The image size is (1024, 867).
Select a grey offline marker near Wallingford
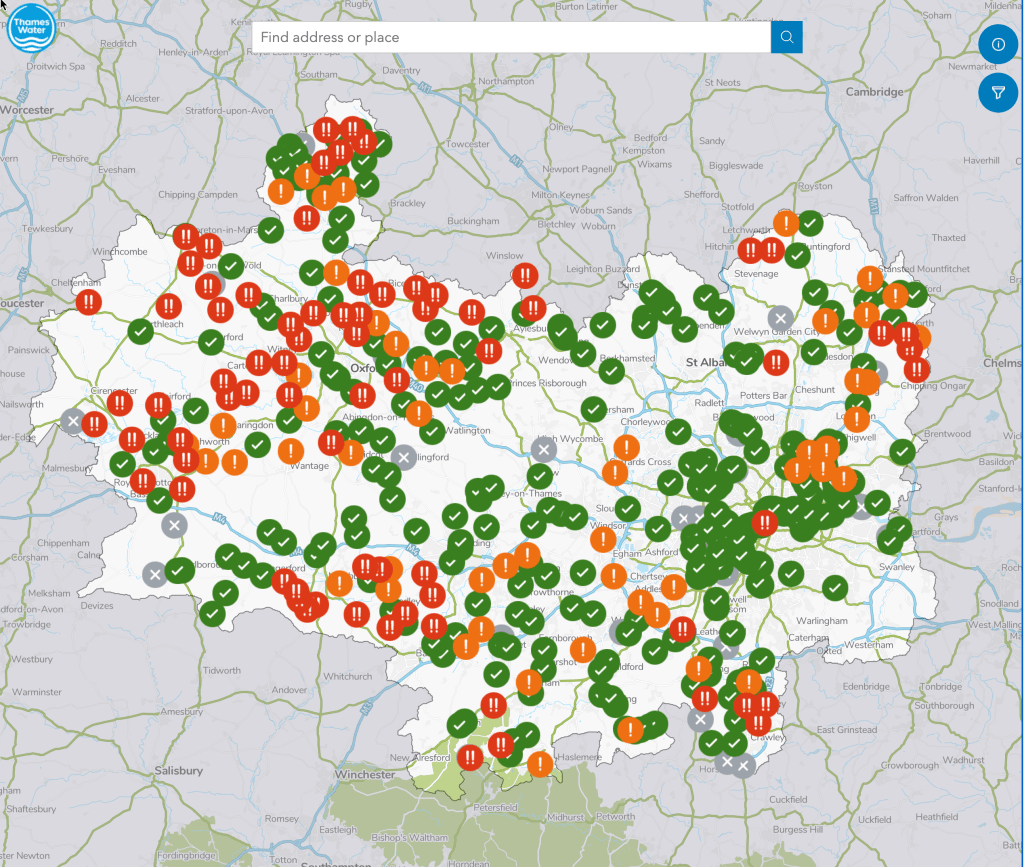(x=403, y=458)
